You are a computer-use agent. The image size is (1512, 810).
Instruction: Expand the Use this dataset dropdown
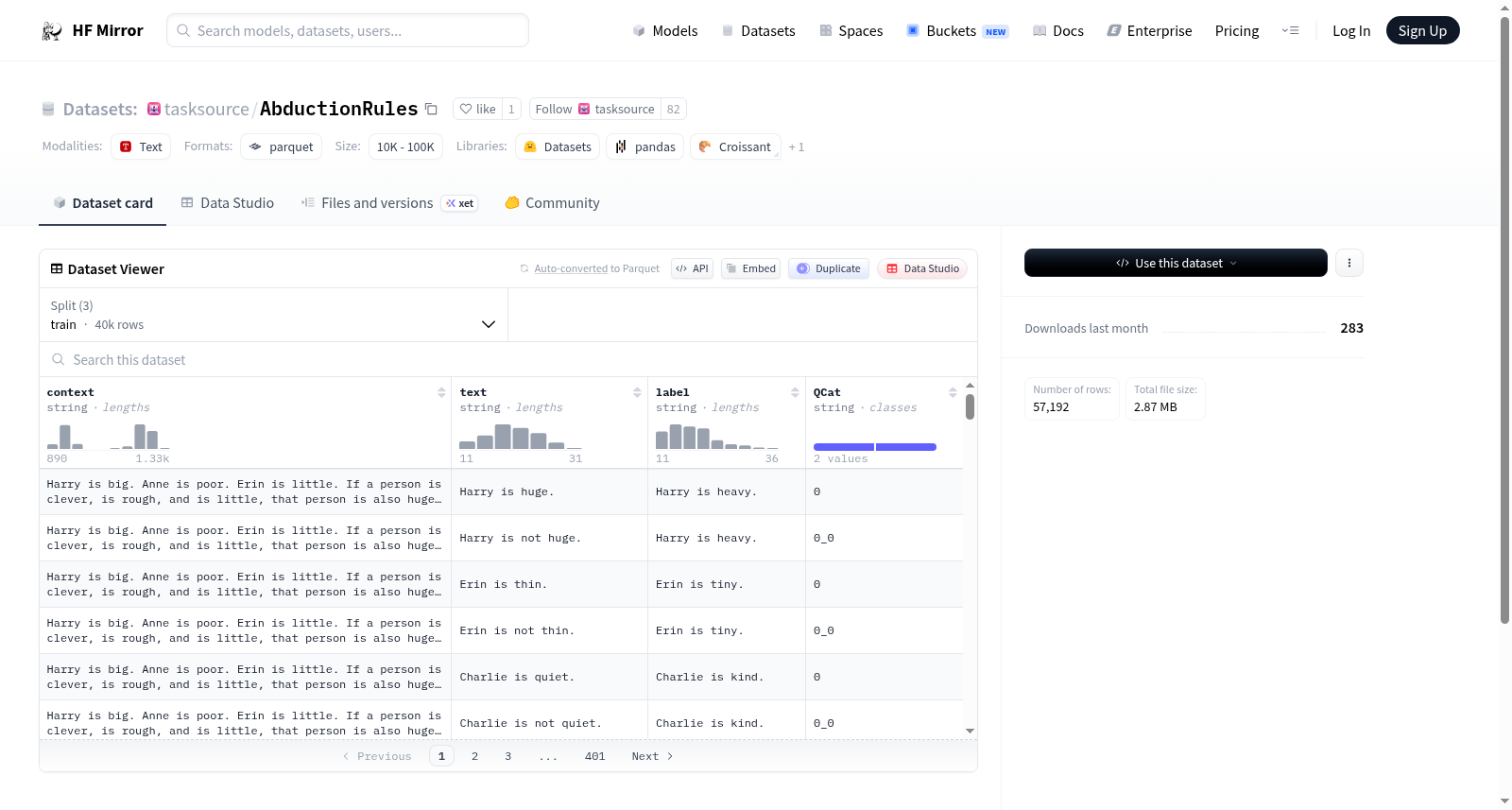1176,263
